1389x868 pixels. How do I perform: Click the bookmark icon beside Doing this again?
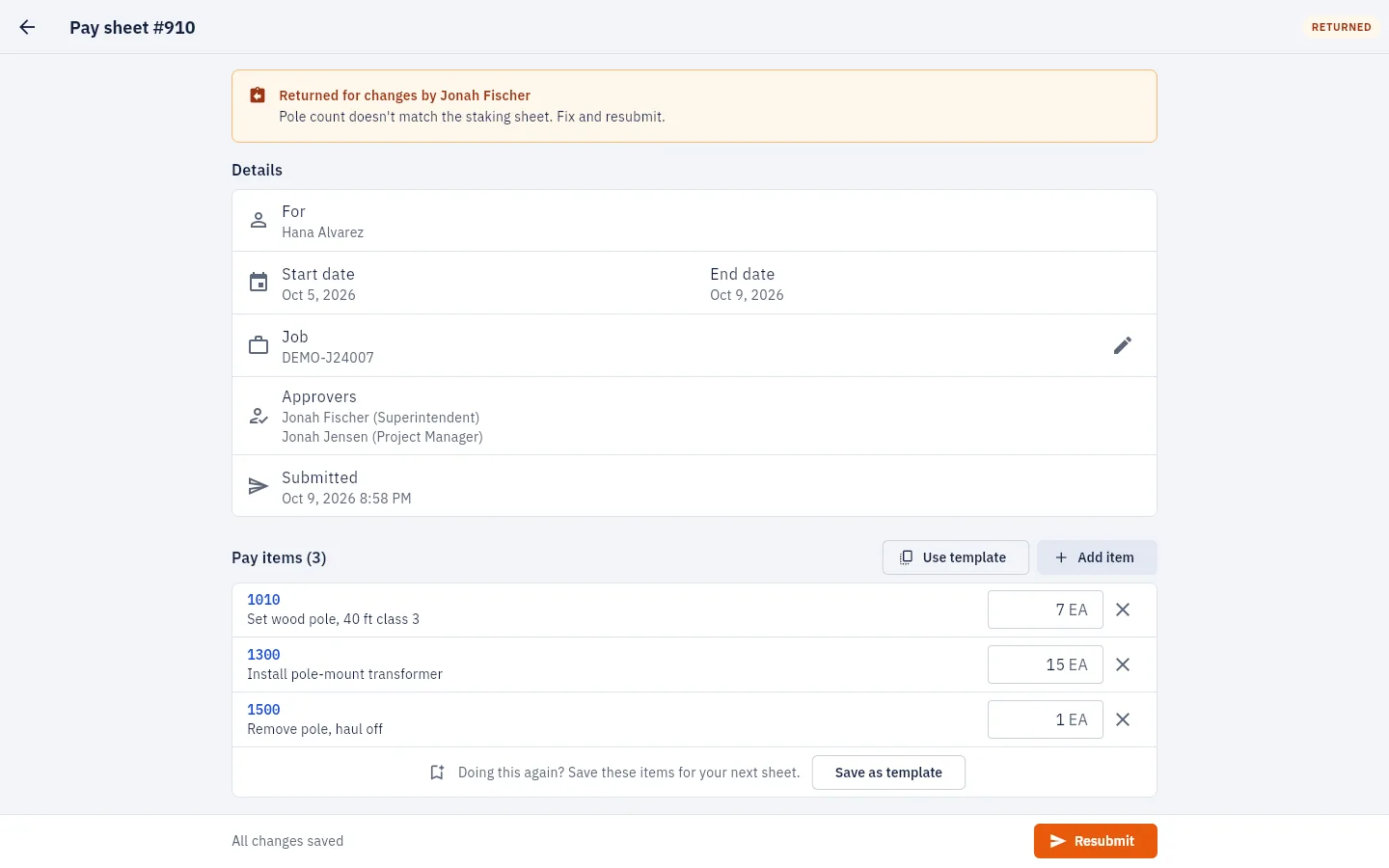[437, 773]
